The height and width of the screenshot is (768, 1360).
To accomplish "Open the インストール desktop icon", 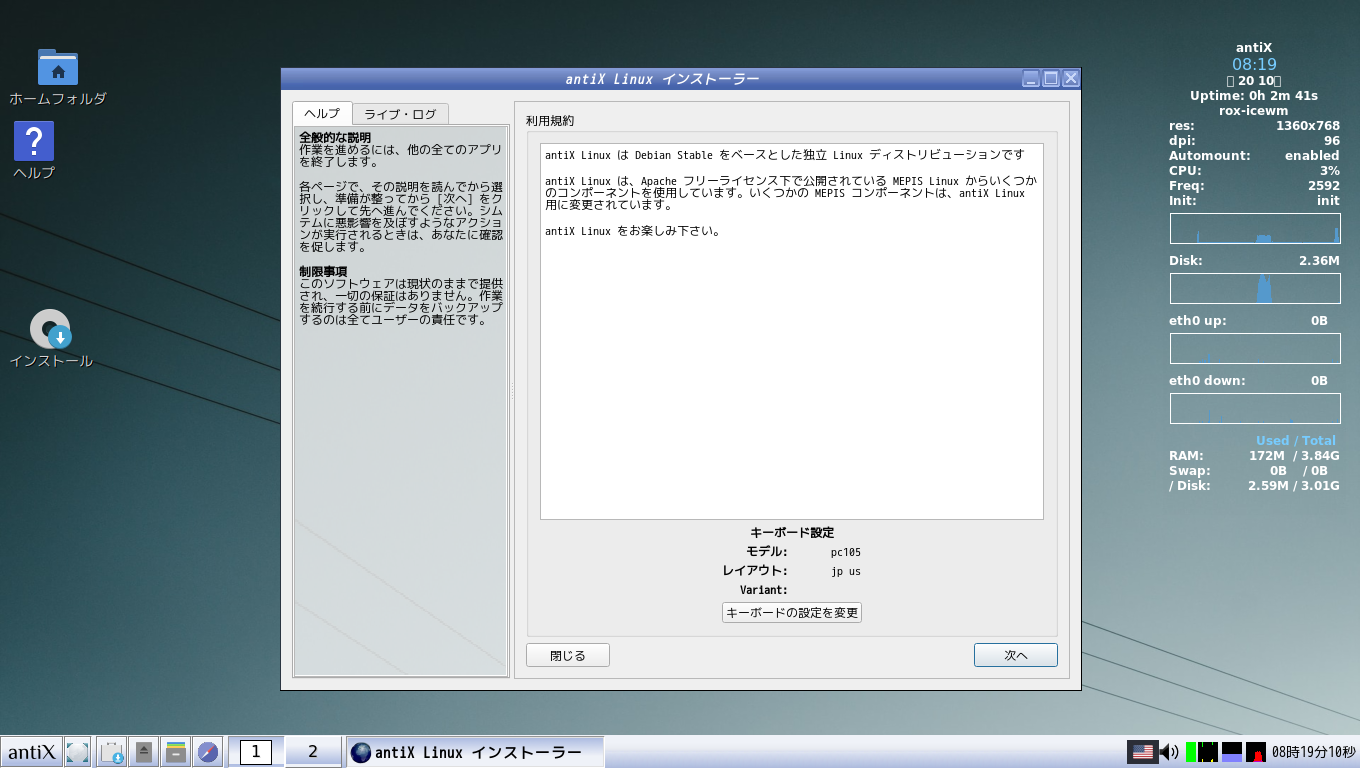I will [51, 339].
